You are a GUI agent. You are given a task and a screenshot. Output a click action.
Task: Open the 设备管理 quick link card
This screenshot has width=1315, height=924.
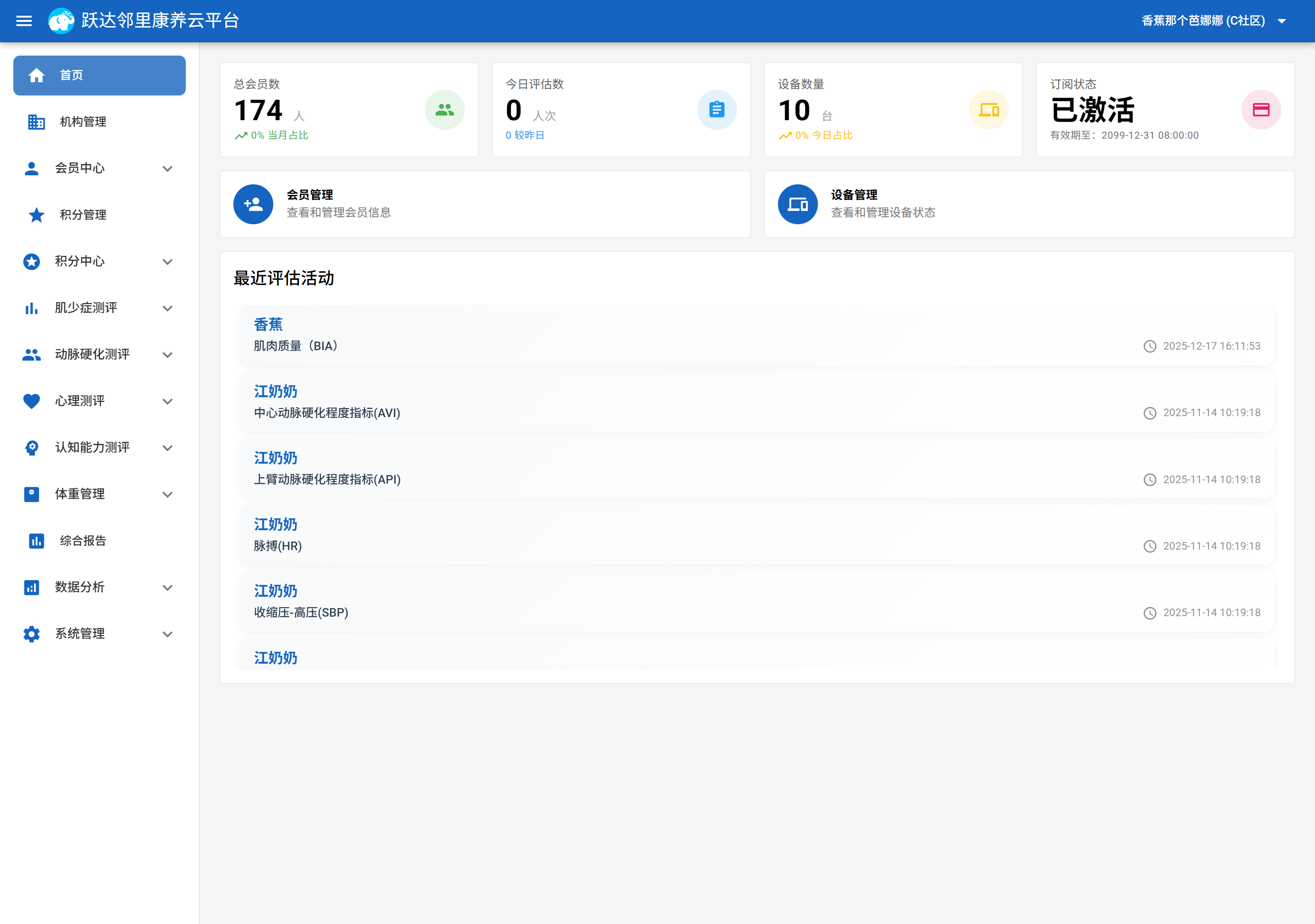(1029, 204)
